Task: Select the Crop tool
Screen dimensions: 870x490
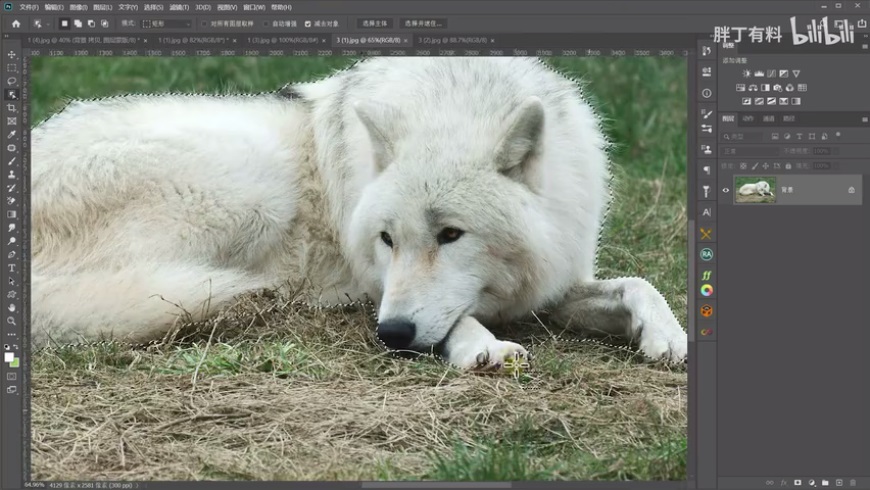Action: [x=12, y=108]
